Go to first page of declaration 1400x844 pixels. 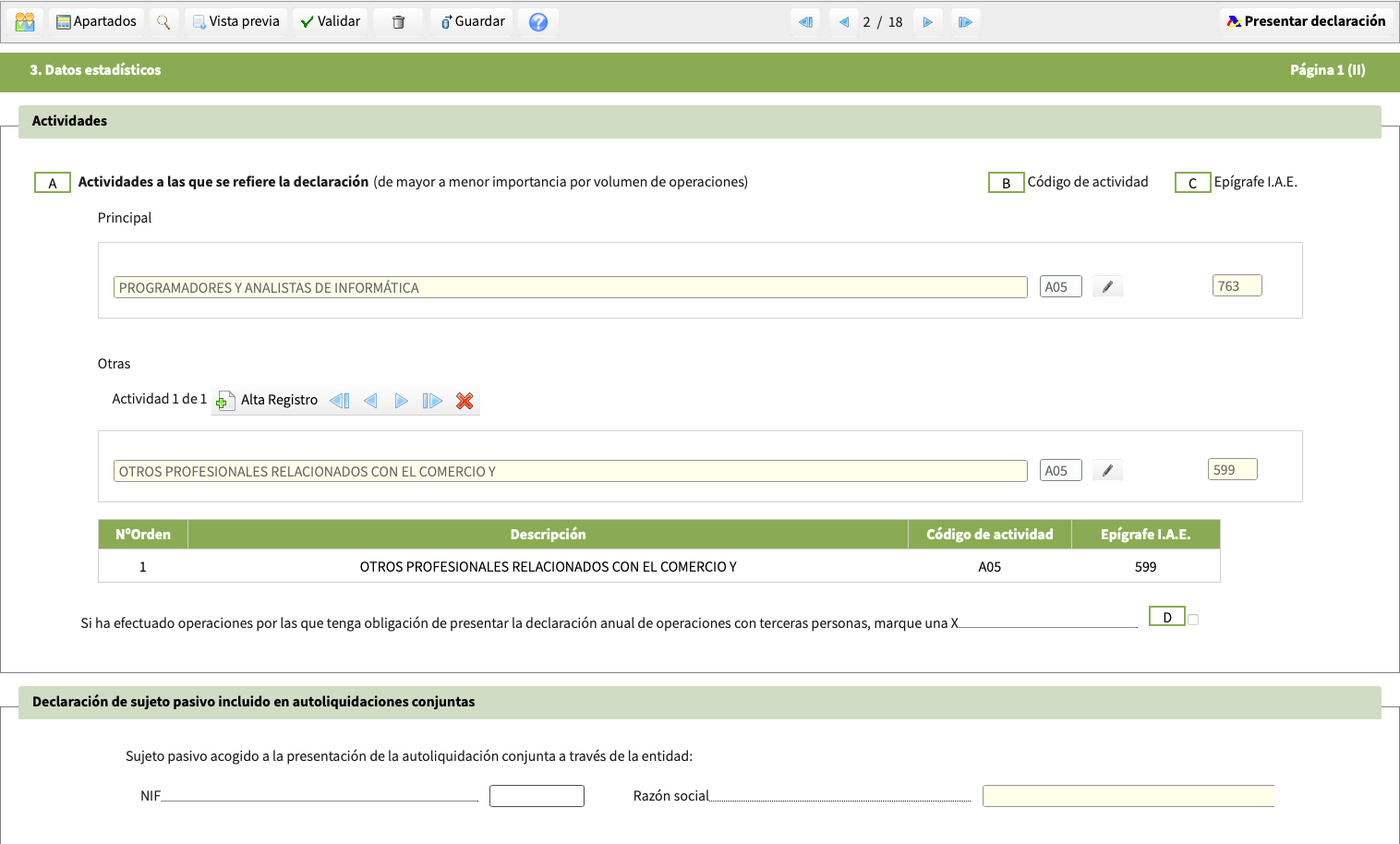tap(806, 22)
